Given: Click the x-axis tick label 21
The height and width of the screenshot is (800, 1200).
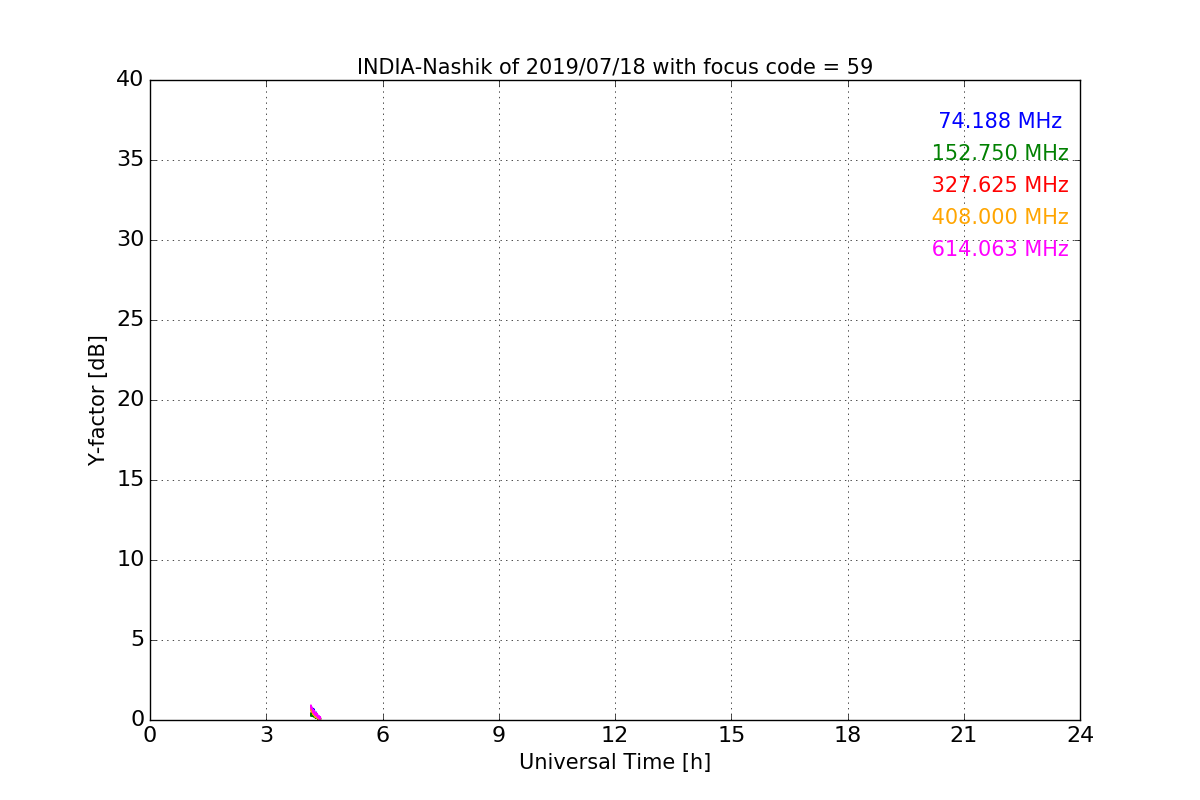Looking at the screenshot, I should point(964,735).
